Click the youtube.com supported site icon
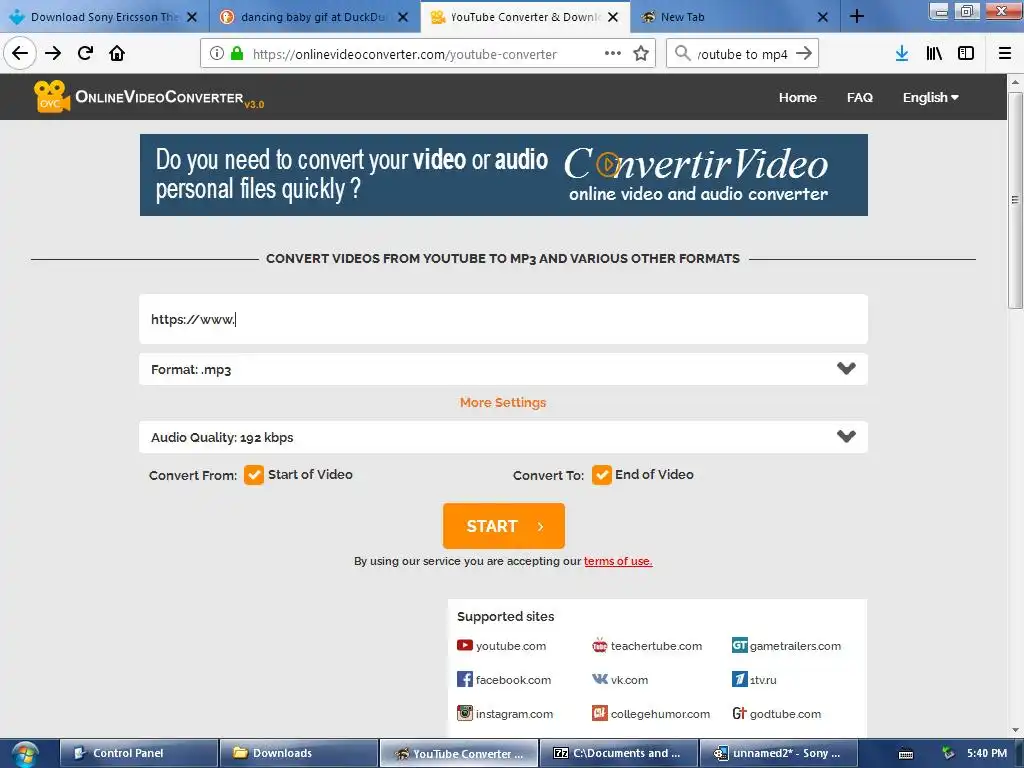The image size is (1024, 768). coord(464,645)
